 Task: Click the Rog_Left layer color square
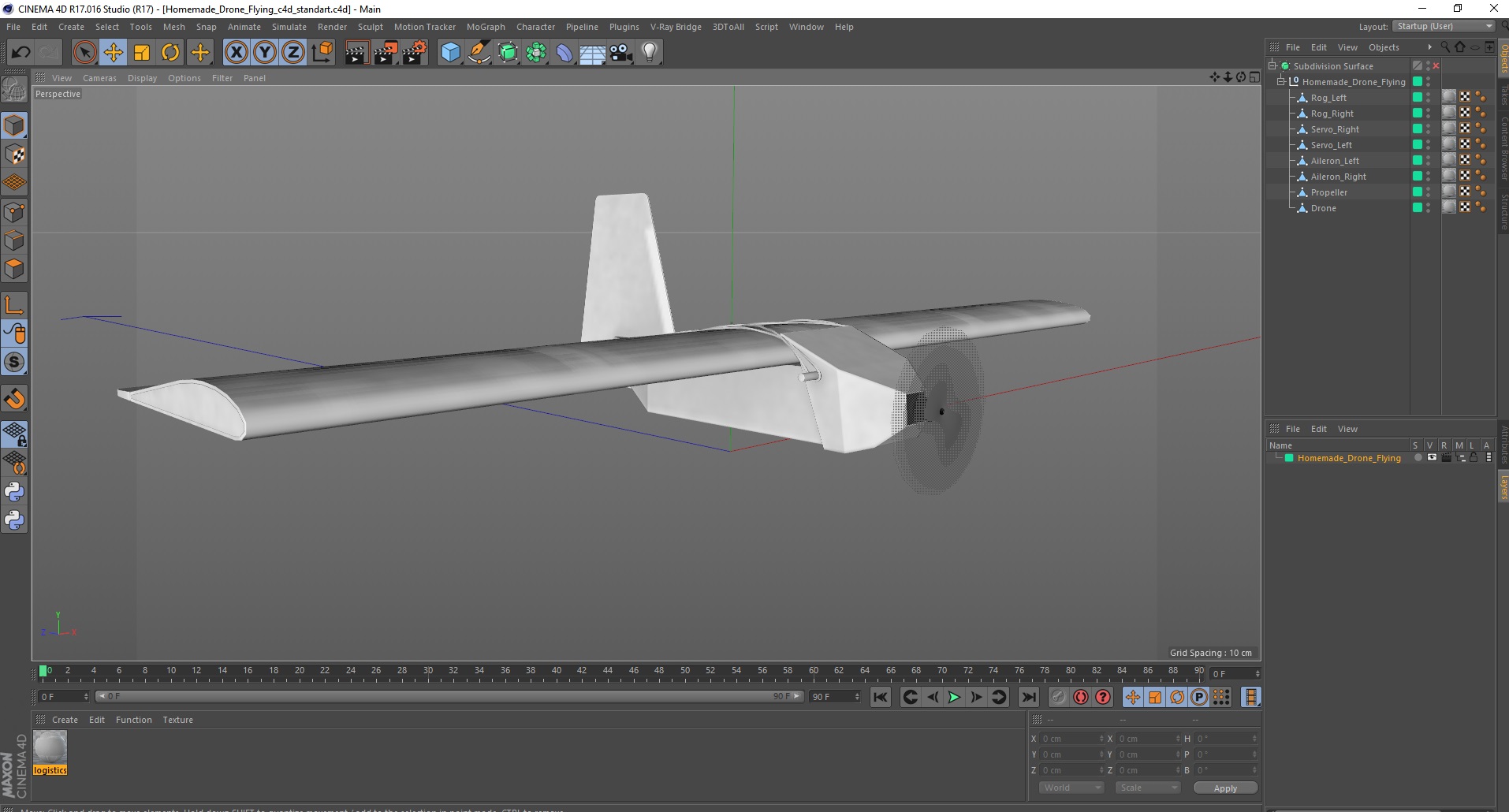1418,98
